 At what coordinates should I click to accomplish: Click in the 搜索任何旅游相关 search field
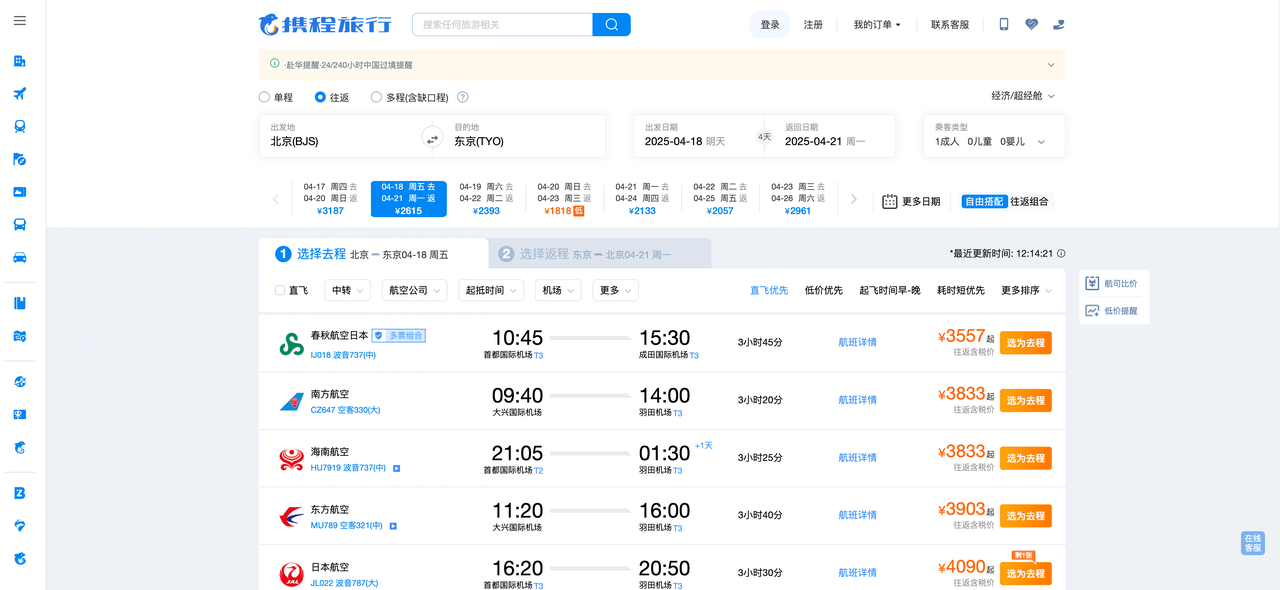[x=502, y=25]
